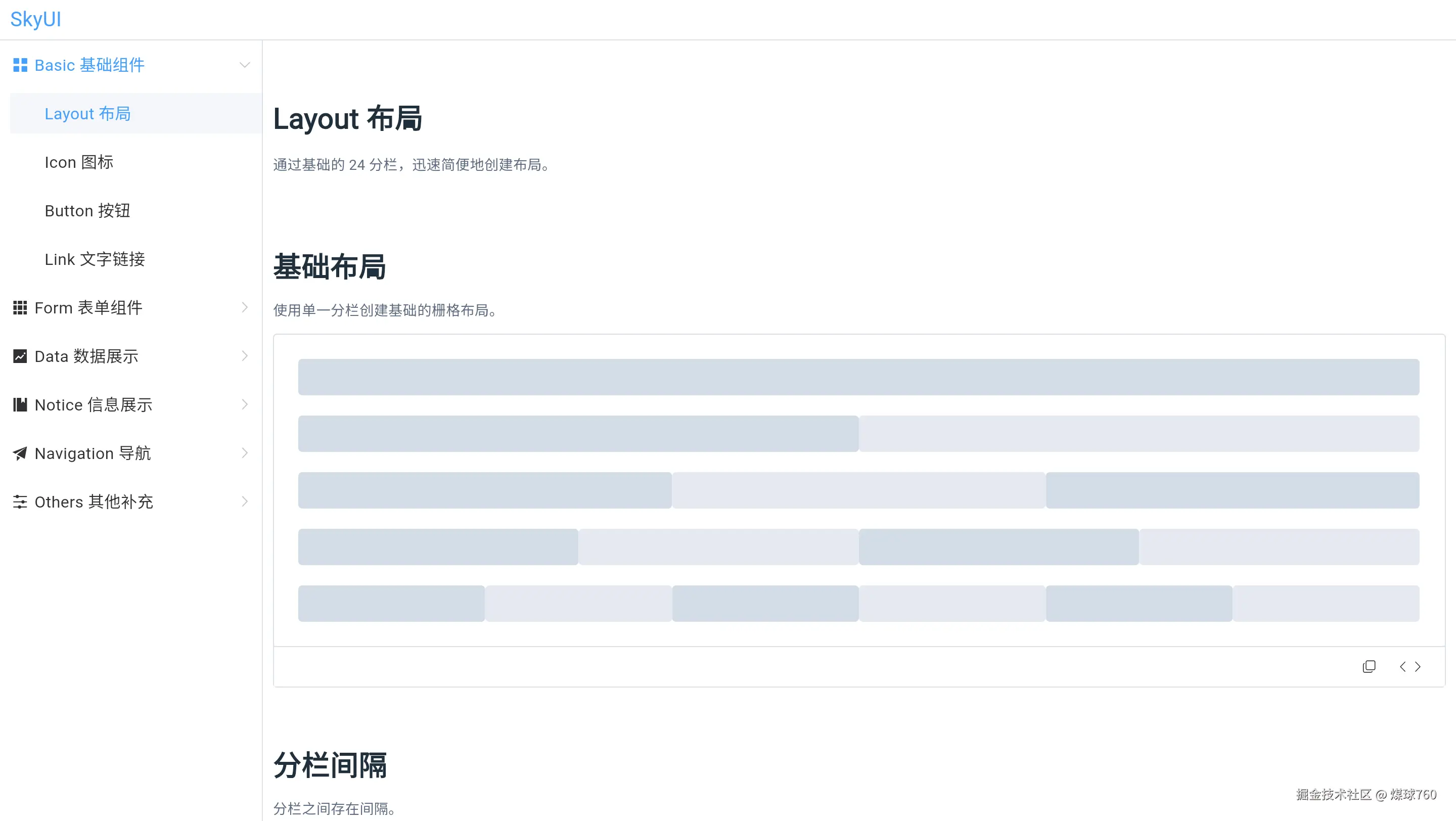This screenshot has height=821, width=1456.
Task: Click the SkyUI logo link
Action: point(35,19)
